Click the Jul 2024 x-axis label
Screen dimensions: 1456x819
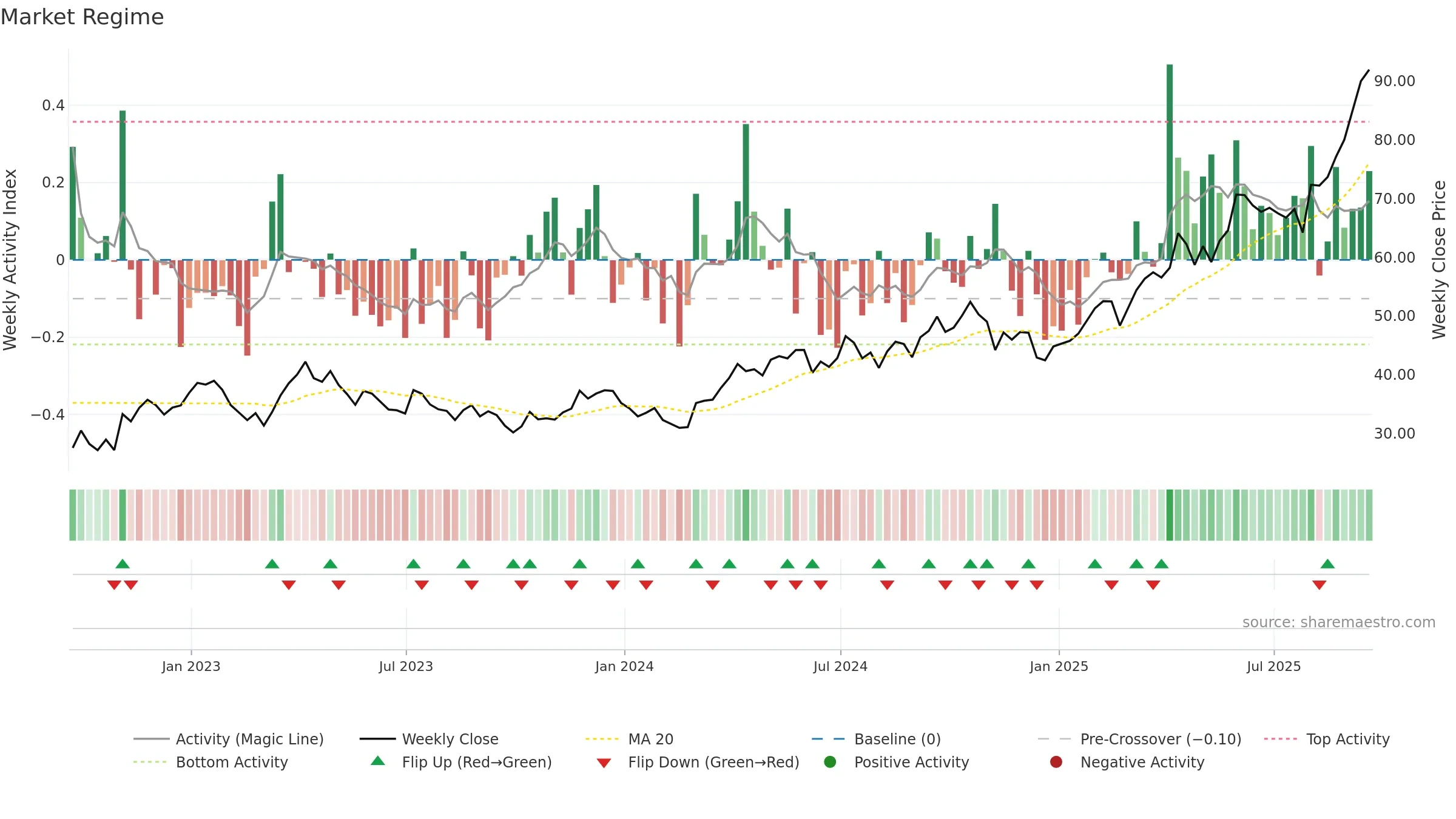point(840,666)
